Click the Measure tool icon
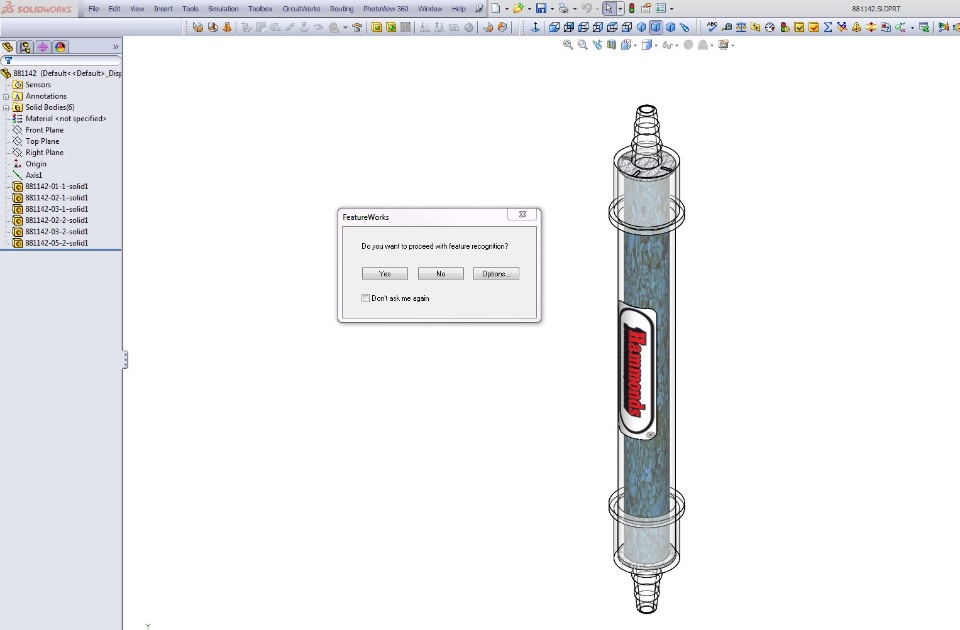Viewport: 960px width, 630px height. point(726,27)
